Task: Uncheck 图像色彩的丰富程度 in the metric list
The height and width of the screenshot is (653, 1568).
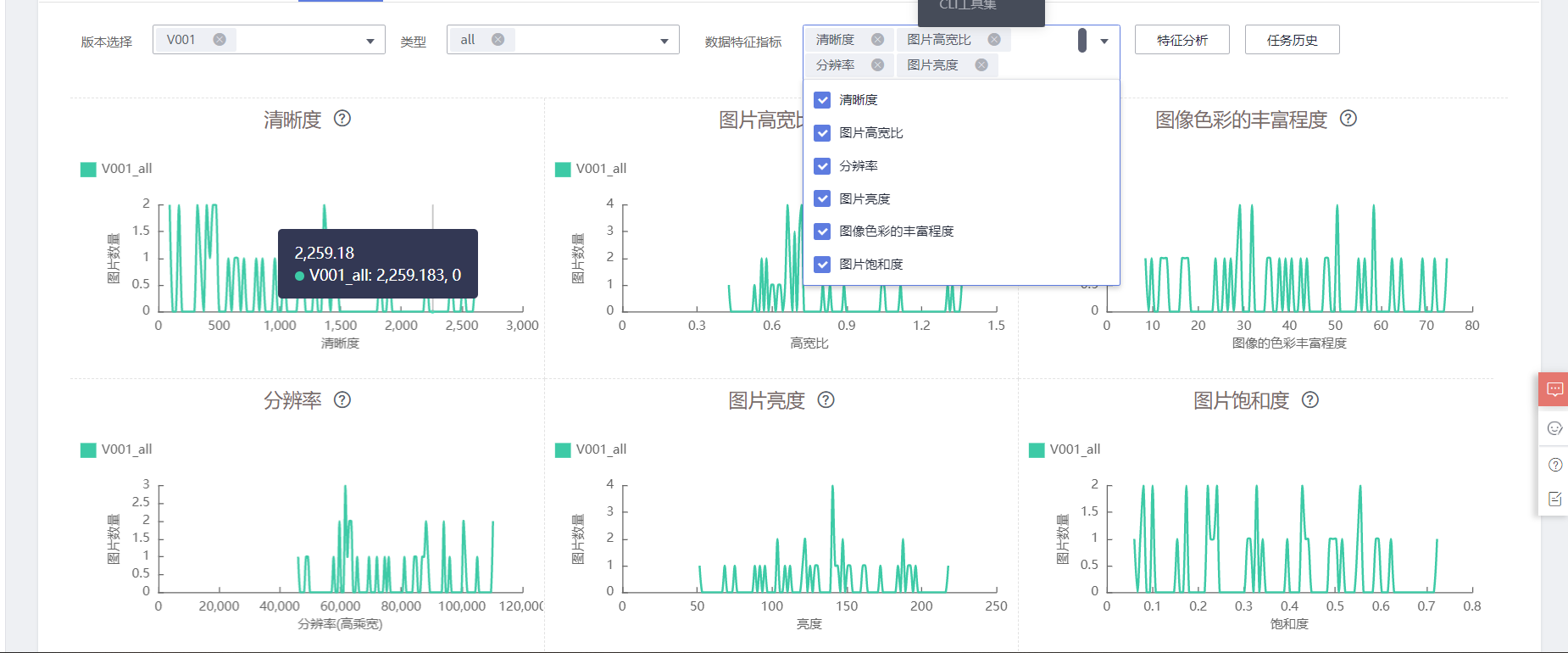Action: click(x=822, y=232)
